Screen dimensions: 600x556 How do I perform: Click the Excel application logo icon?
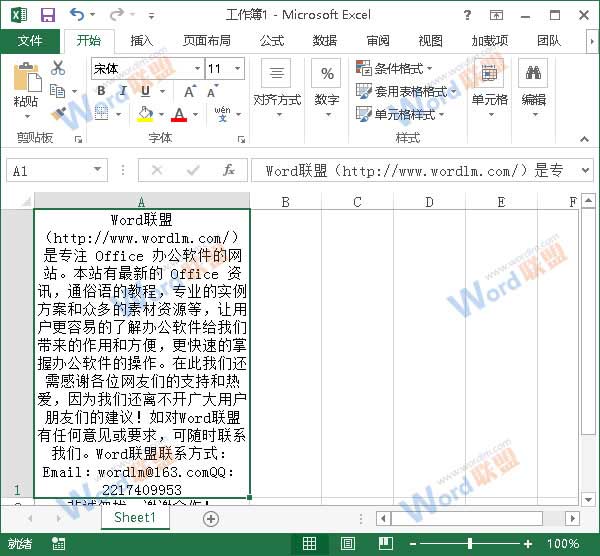click(x=19, y=15)
